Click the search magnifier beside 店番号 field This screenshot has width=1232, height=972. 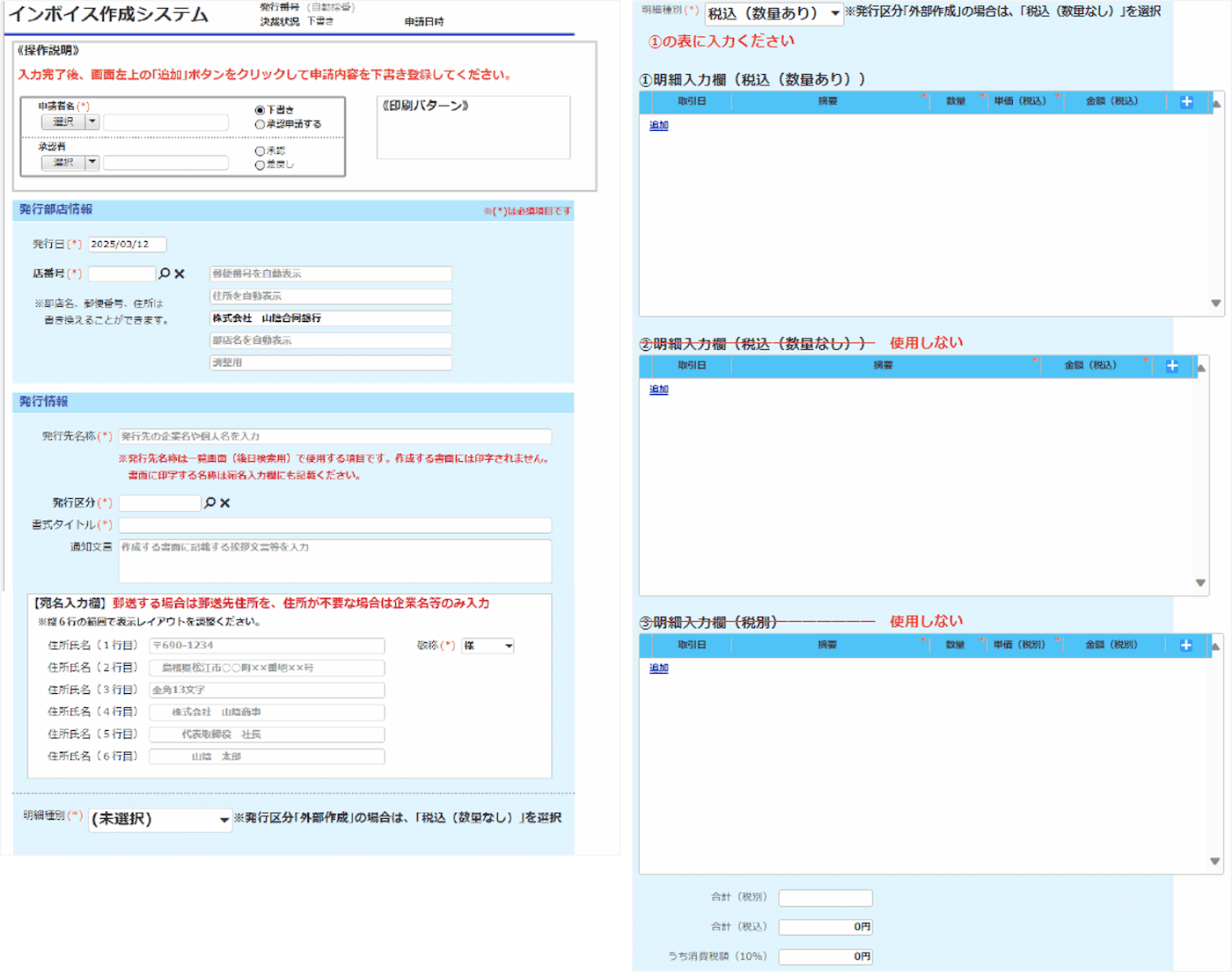pyautogui.click(x=165, y=274)
